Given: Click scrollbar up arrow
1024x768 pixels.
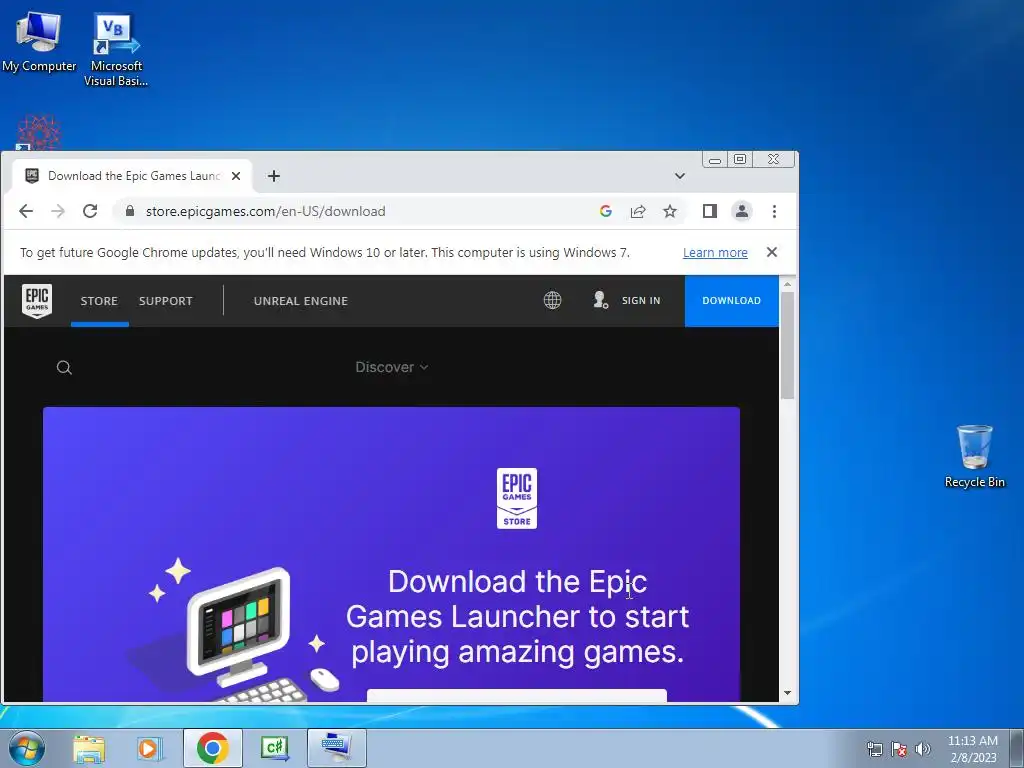Looking at the screenshot, I should 787,284.
